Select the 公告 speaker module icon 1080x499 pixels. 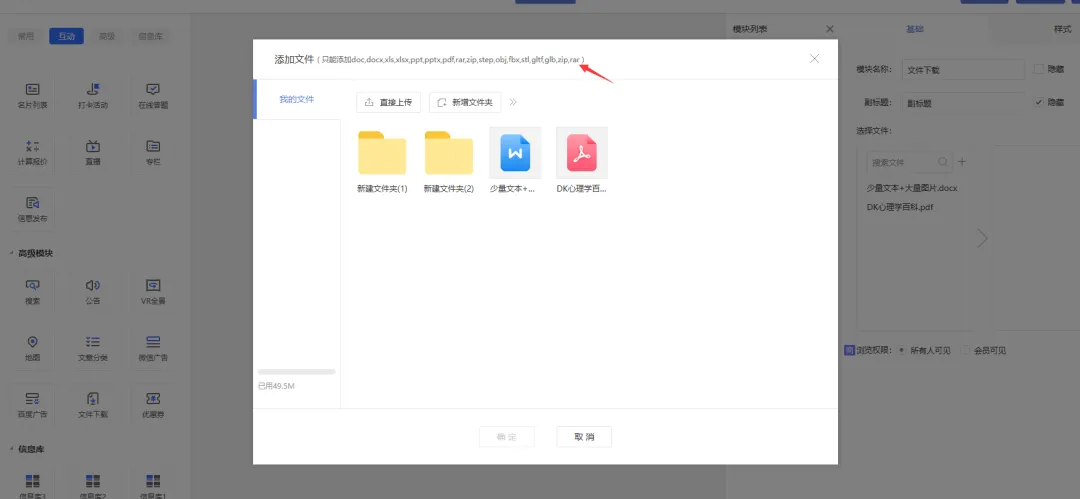pos(93,285)
